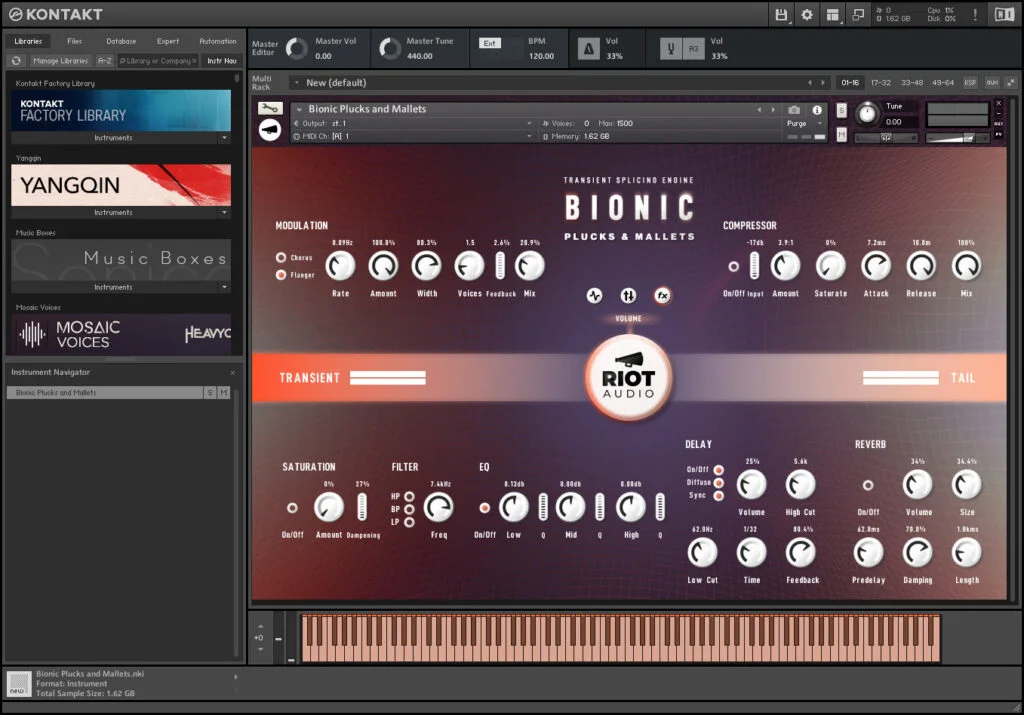Open instrument edit mode wrench icon
This screenshot has width=1024, height=715.
pyautogui.click(x=269, y=108)
